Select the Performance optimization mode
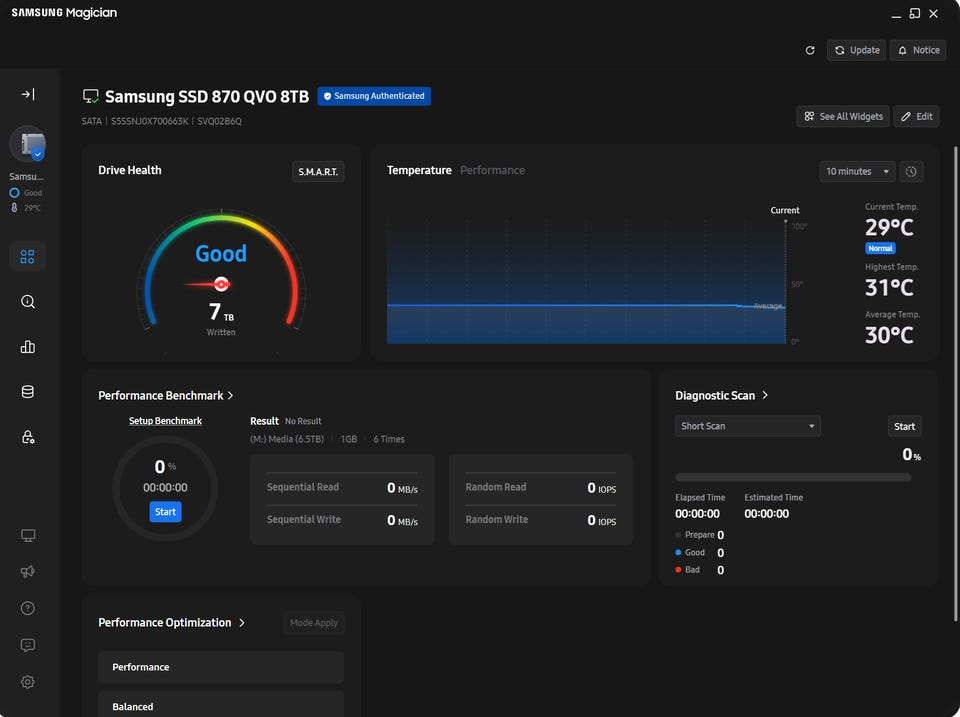This screenshot has width=960, height=717. tap(221, 667)
